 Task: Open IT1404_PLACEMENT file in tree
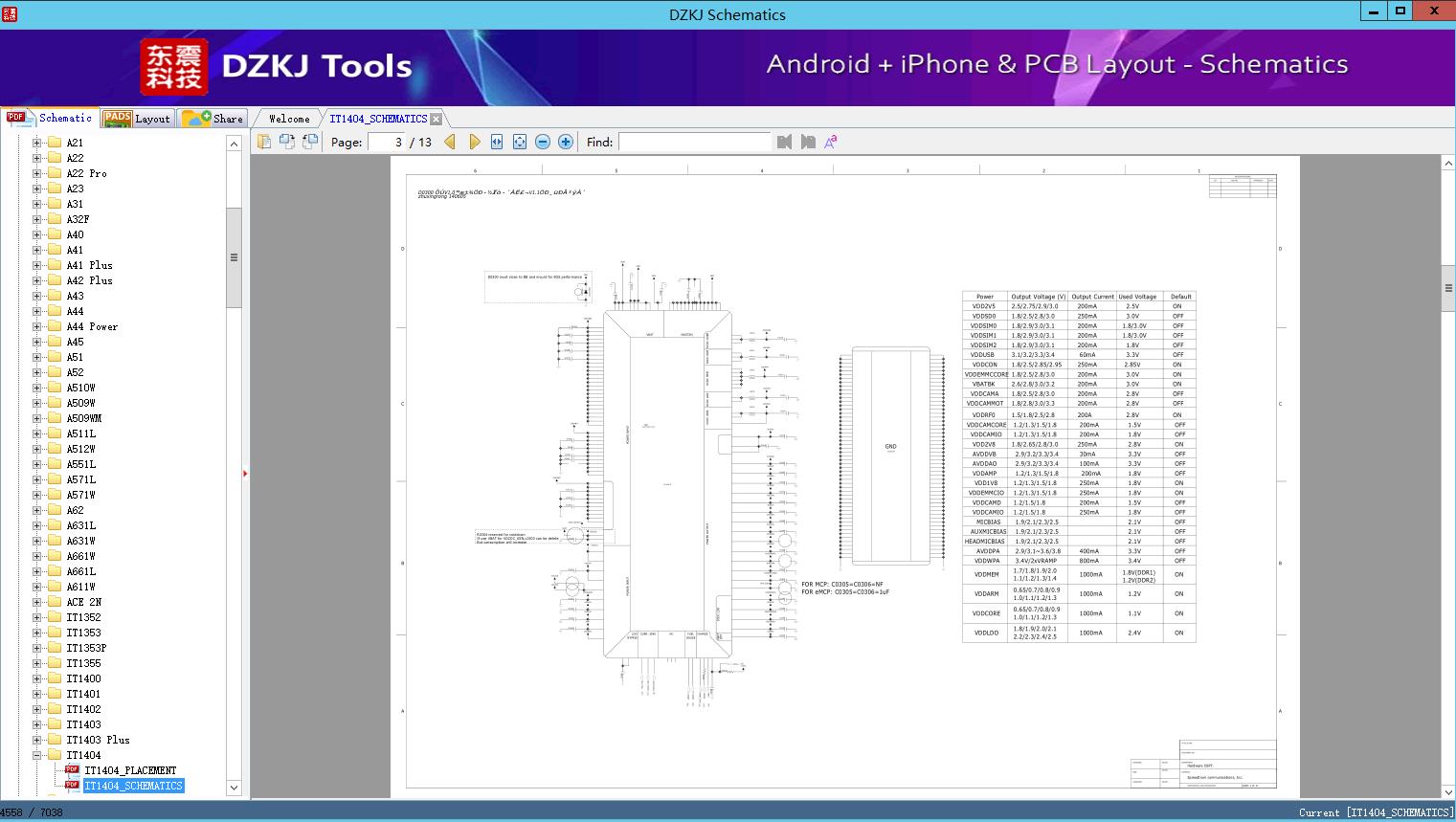130,770
